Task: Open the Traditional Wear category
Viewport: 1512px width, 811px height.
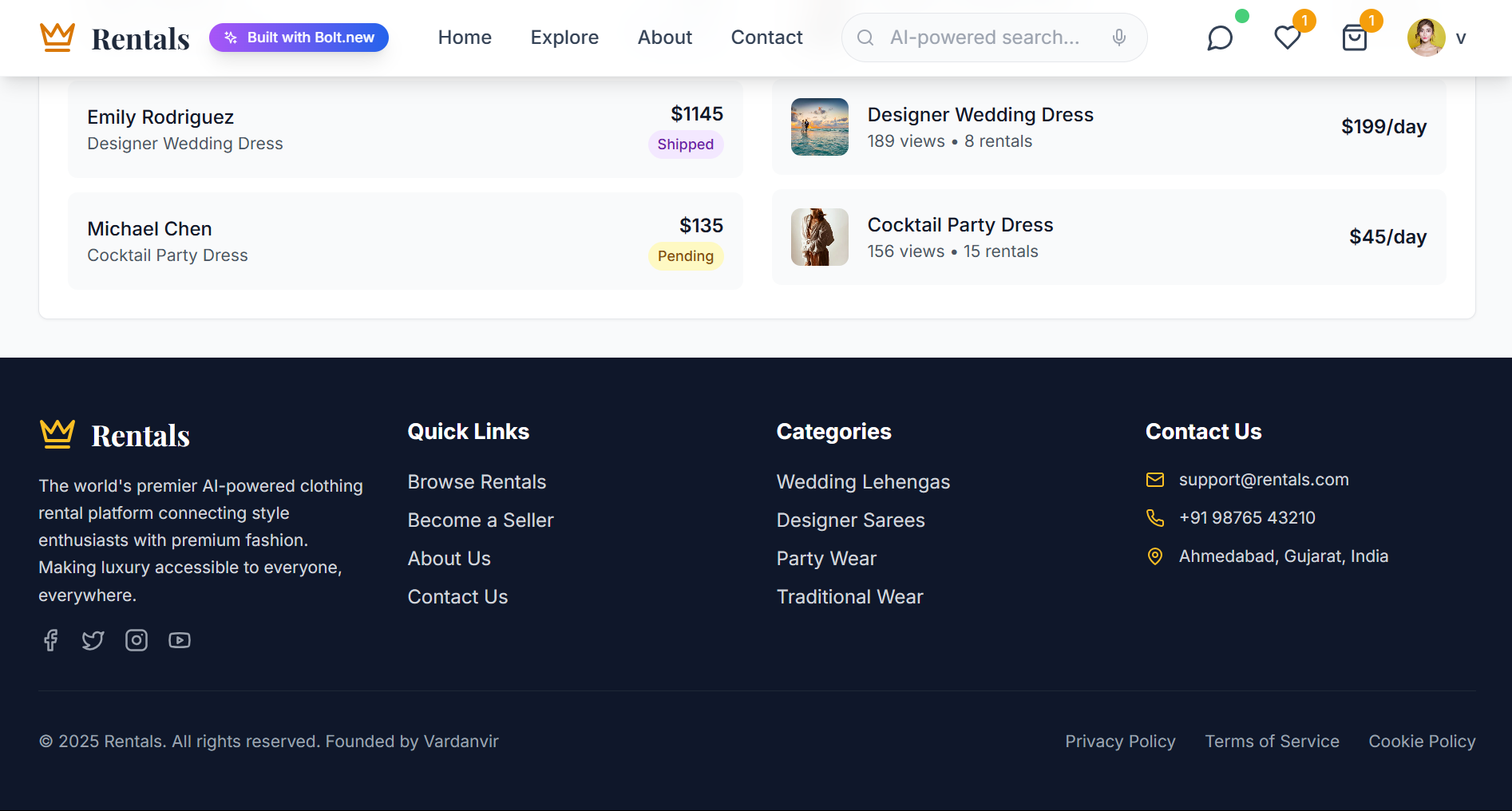Action: (x=850, y=597)
